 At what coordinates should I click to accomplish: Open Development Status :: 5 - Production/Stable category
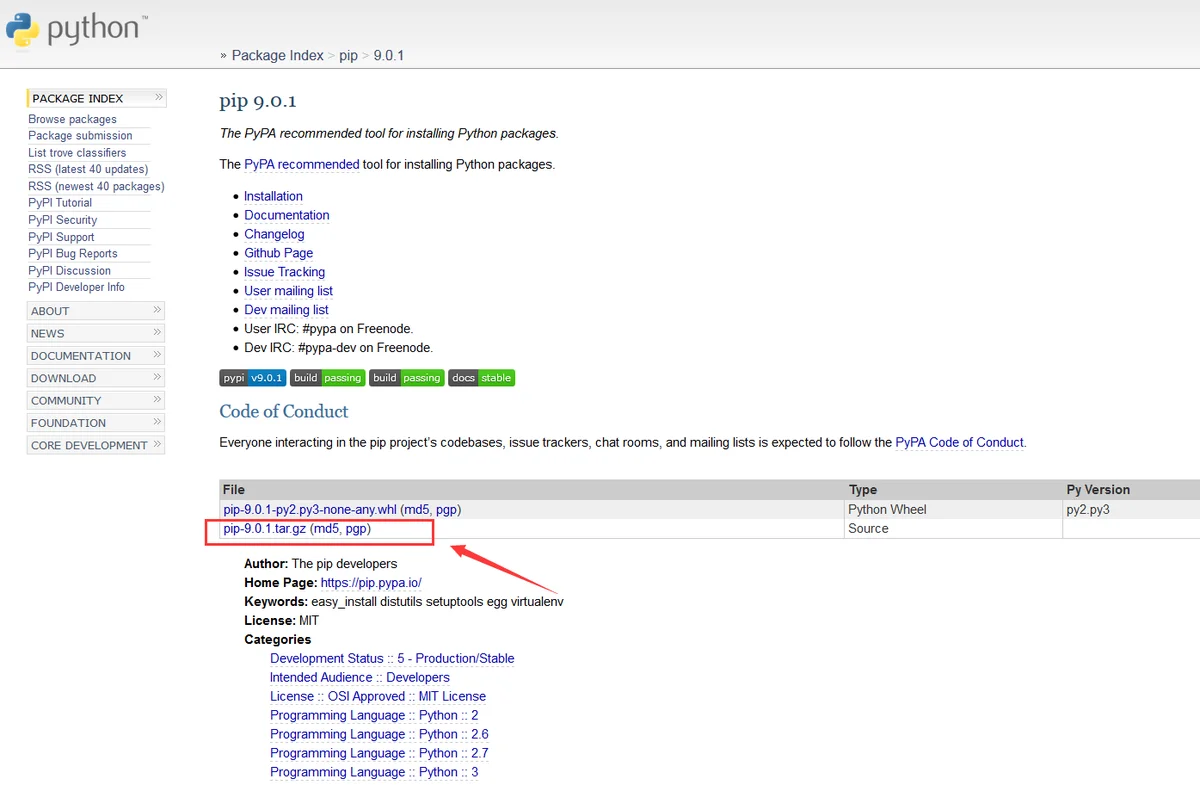pyautogui.click(x=392, y=658)
